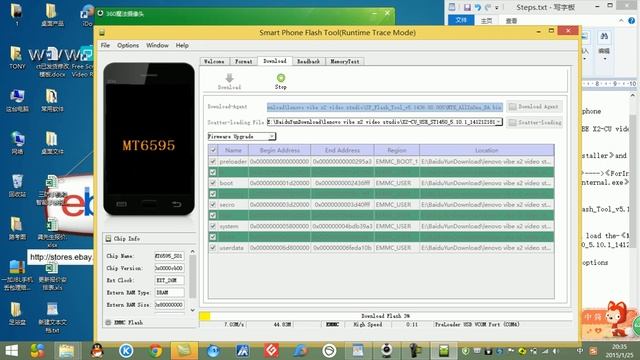Click the Chip Name value field
Image resolution: width=640 pixels, height=360 pixels.
pyautogui.click(x=169, y=256)
